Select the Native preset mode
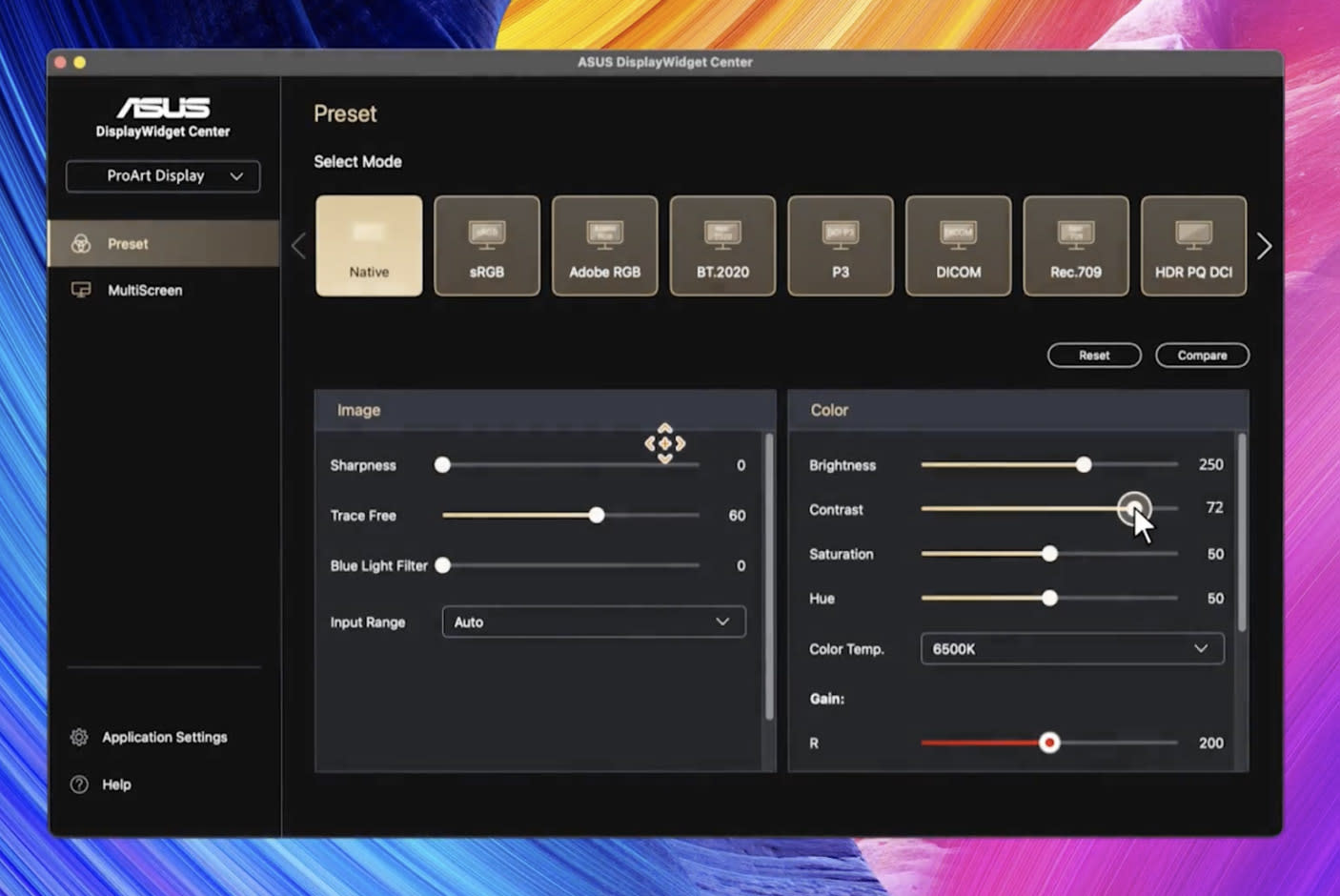Viewport: 1340px width, 896px height. click(369, 246)
